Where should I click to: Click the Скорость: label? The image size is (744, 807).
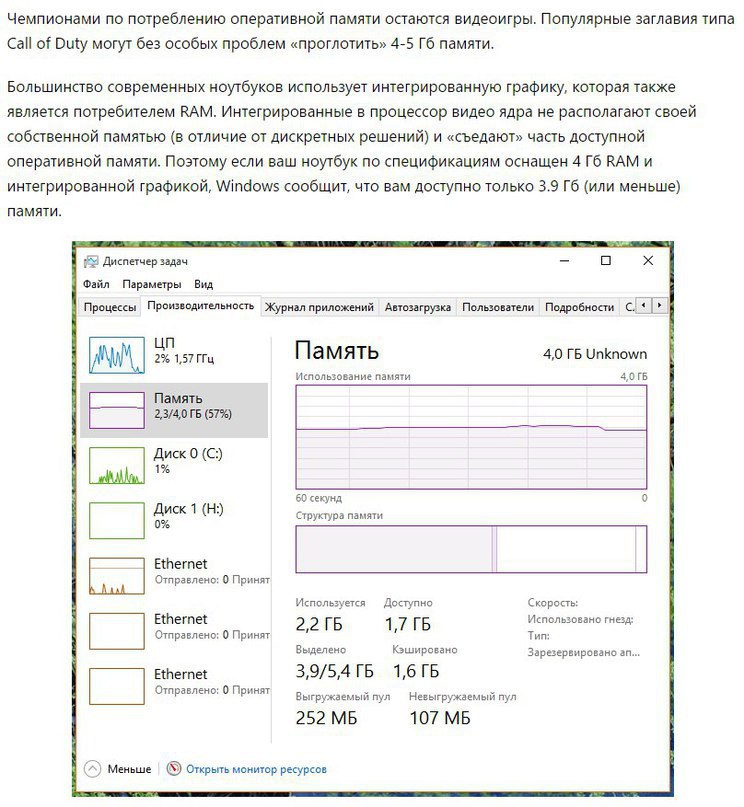(553, 603)
